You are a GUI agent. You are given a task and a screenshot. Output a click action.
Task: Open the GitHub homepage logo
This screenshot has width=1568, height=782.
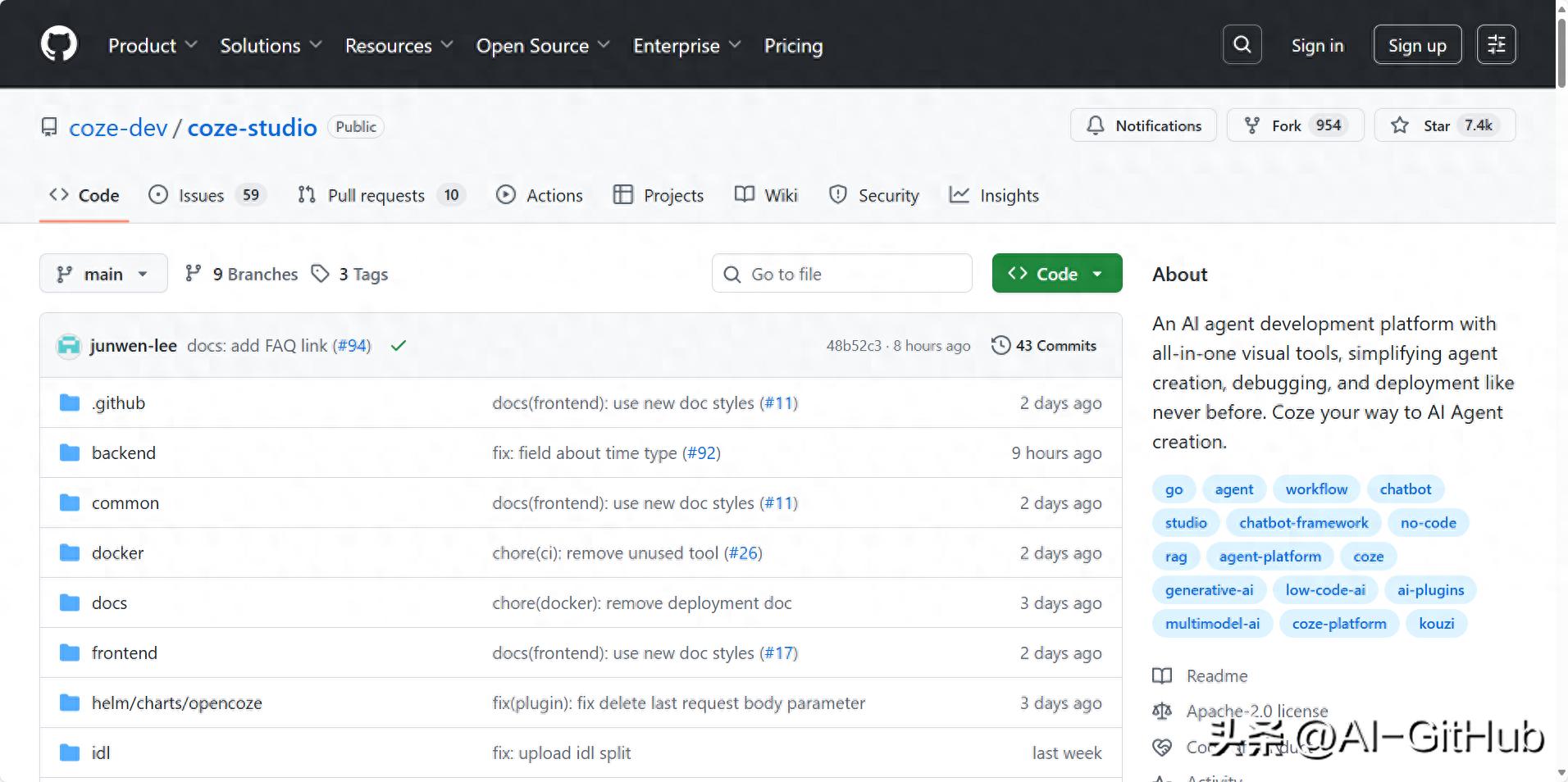coord(59,44)
